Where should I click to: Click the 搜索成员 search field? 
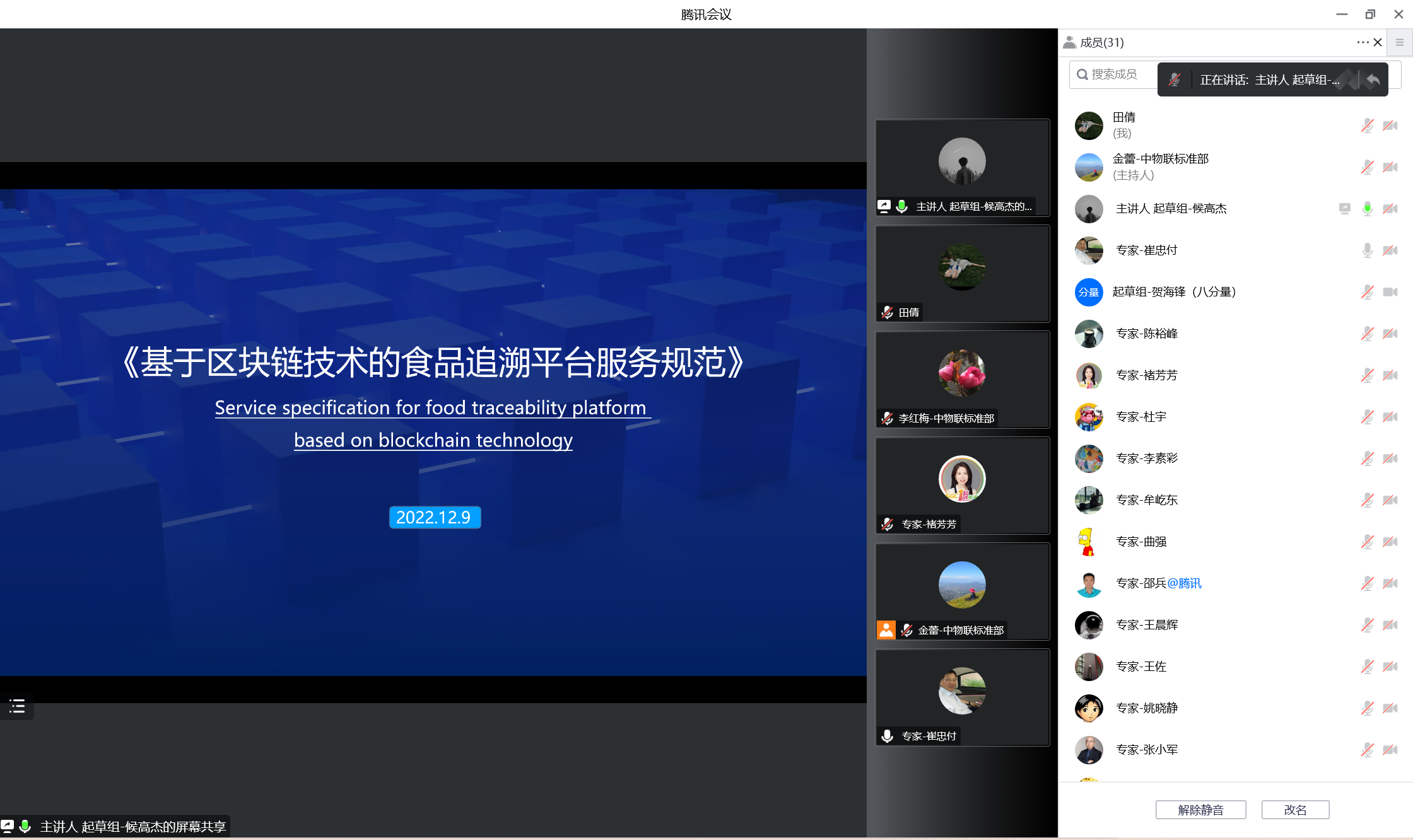click(x=1115, y=74)
